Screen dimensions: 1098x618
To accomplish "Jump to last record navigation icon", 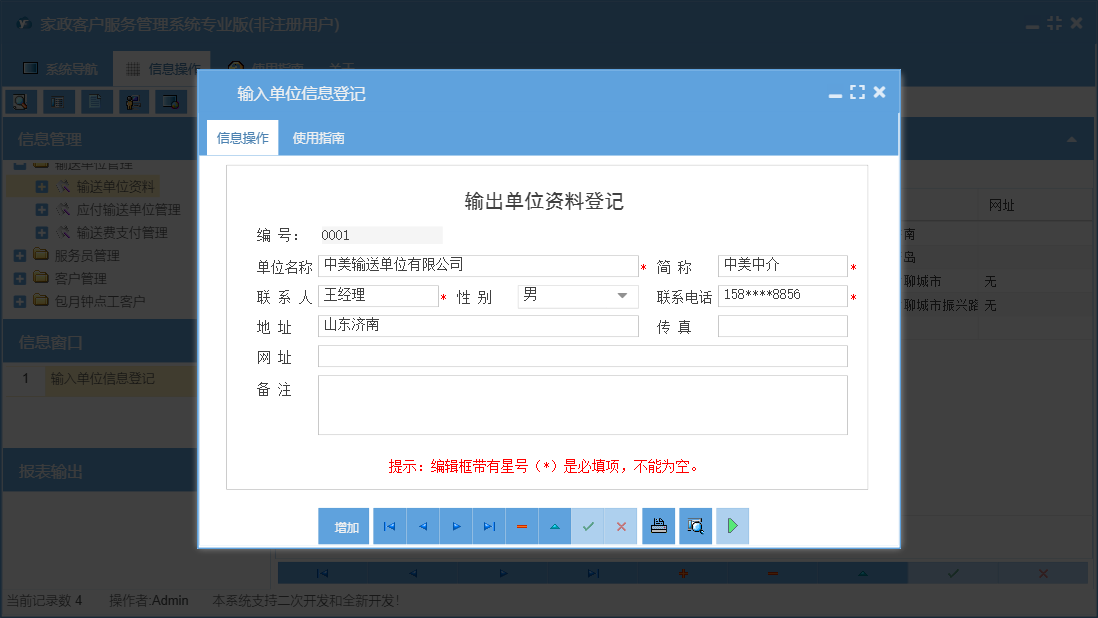I will tap(488, 525).
